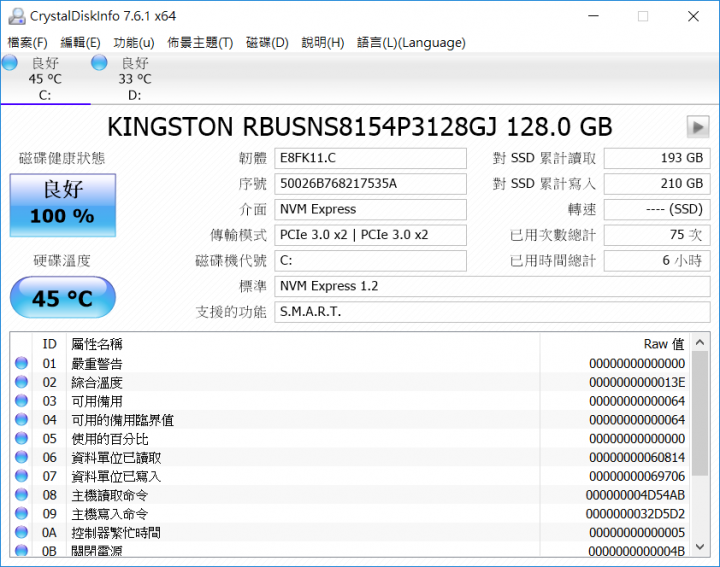The height and width of the screenshot is (567, 720).
Task: Click the power on count value 75 次
Action: (x=657, y=235)
